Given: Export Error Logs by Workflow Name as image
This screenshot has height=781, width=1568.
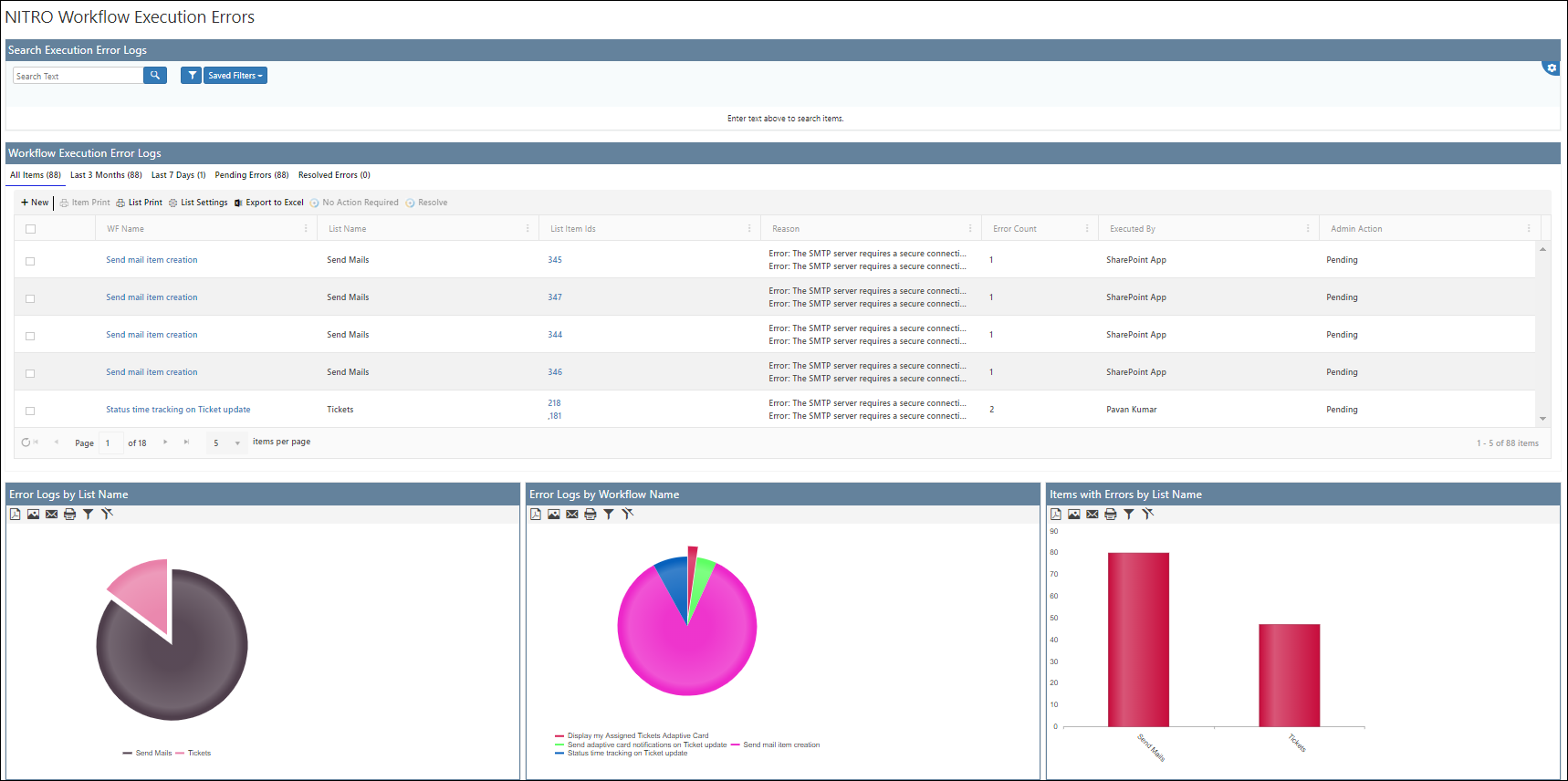Looking at the screenshot, I should [x=553, y=515].
